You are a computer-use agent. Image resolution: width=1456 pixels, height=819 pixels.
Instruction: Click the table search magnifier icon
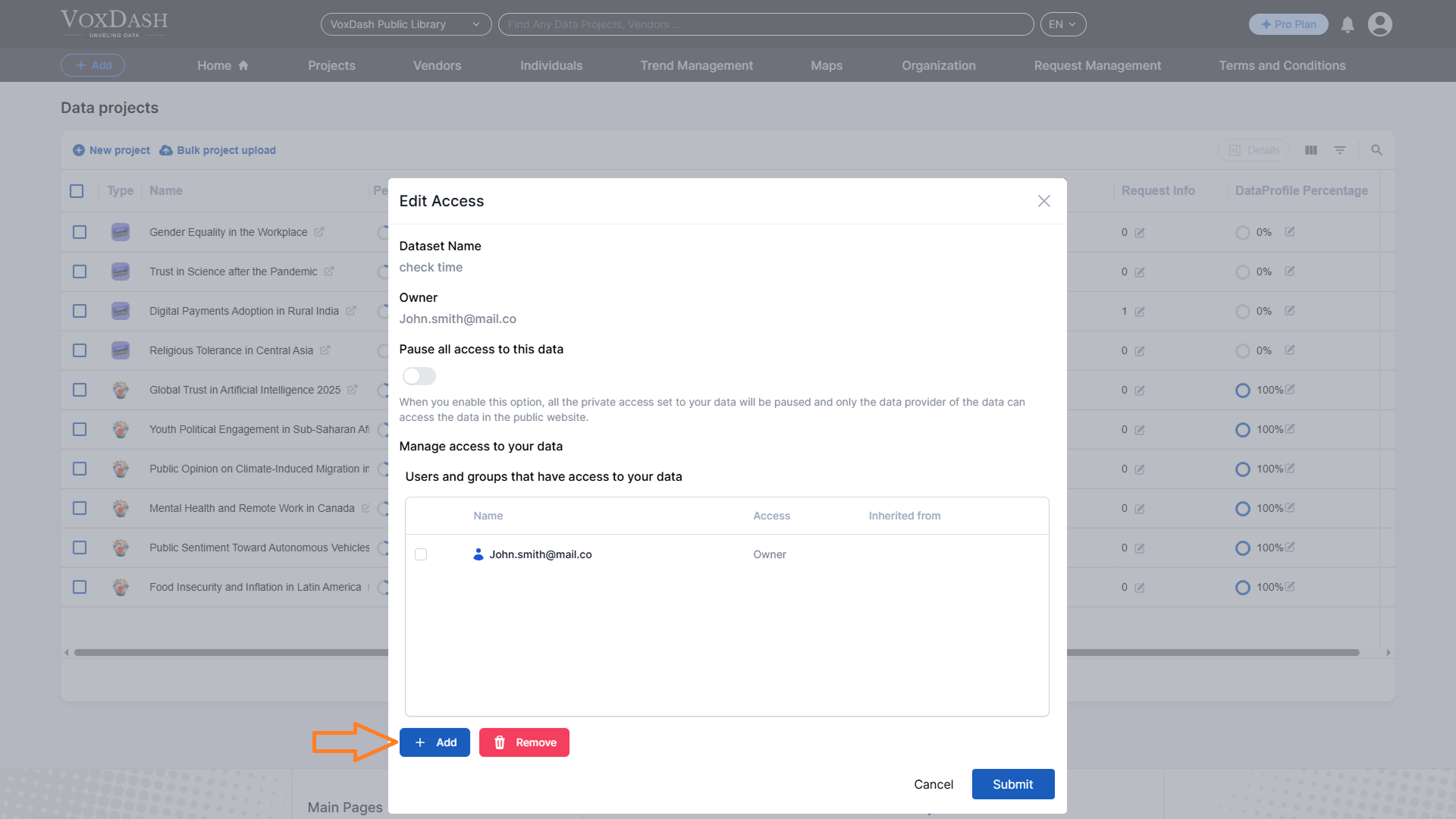[1376, 150]
